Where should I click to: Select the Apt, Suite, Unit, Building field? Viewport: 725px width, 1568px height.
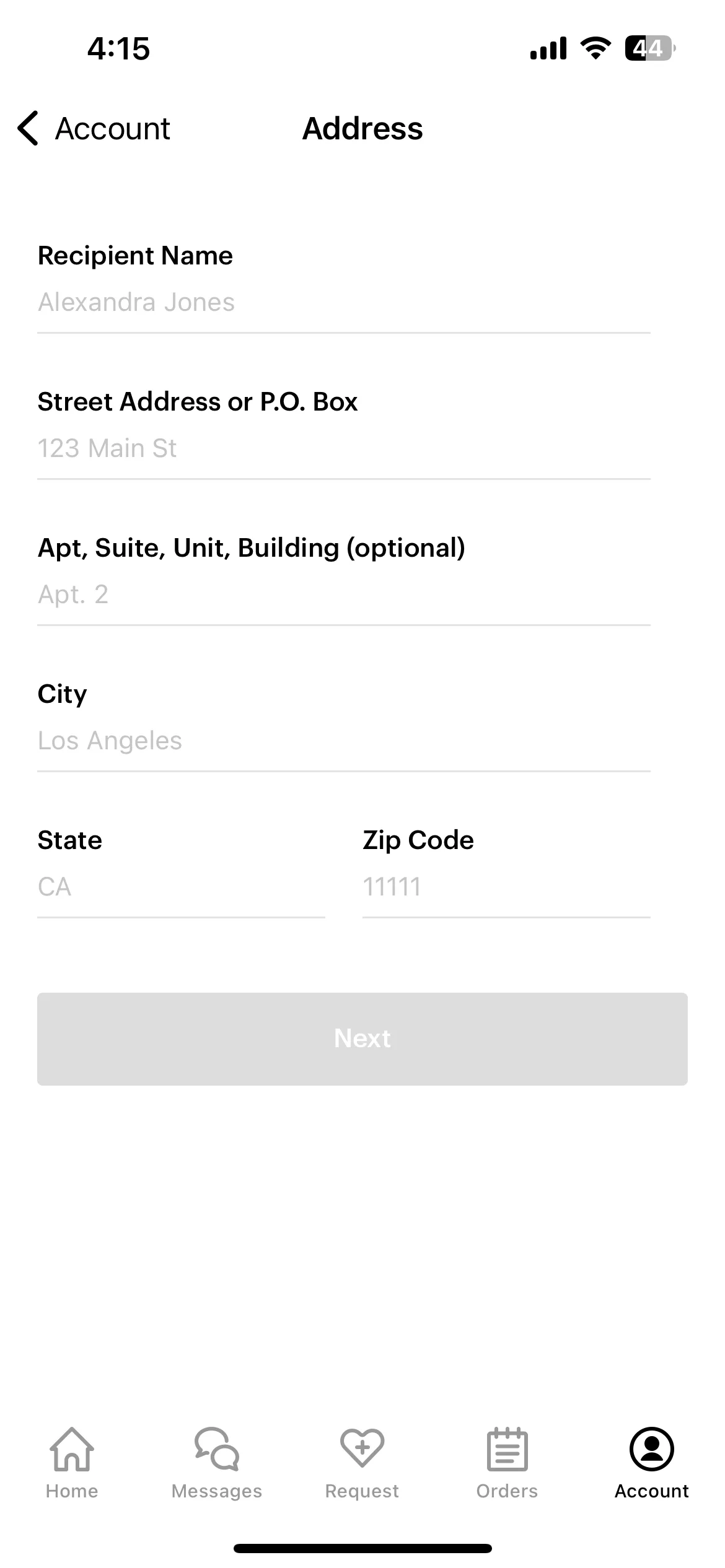[x=344, y=595]
